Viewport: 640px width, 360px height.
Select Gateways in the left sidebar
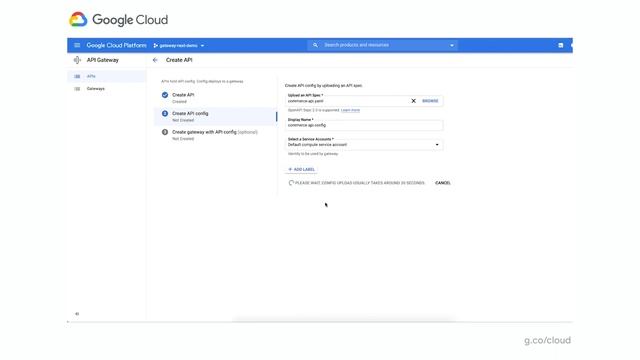(x=107, y=89)
